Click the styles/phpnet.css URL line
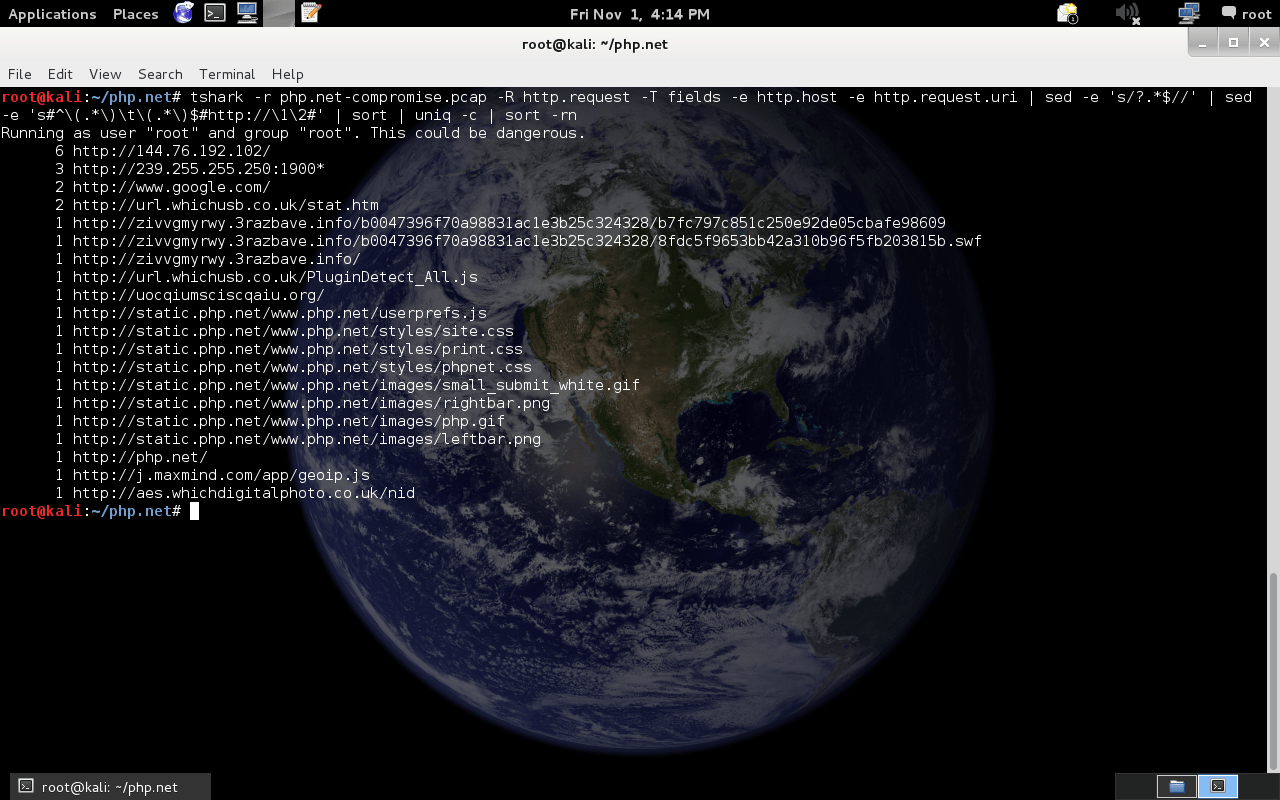This screenshot has height=800, width=1280. pos(302,367)
